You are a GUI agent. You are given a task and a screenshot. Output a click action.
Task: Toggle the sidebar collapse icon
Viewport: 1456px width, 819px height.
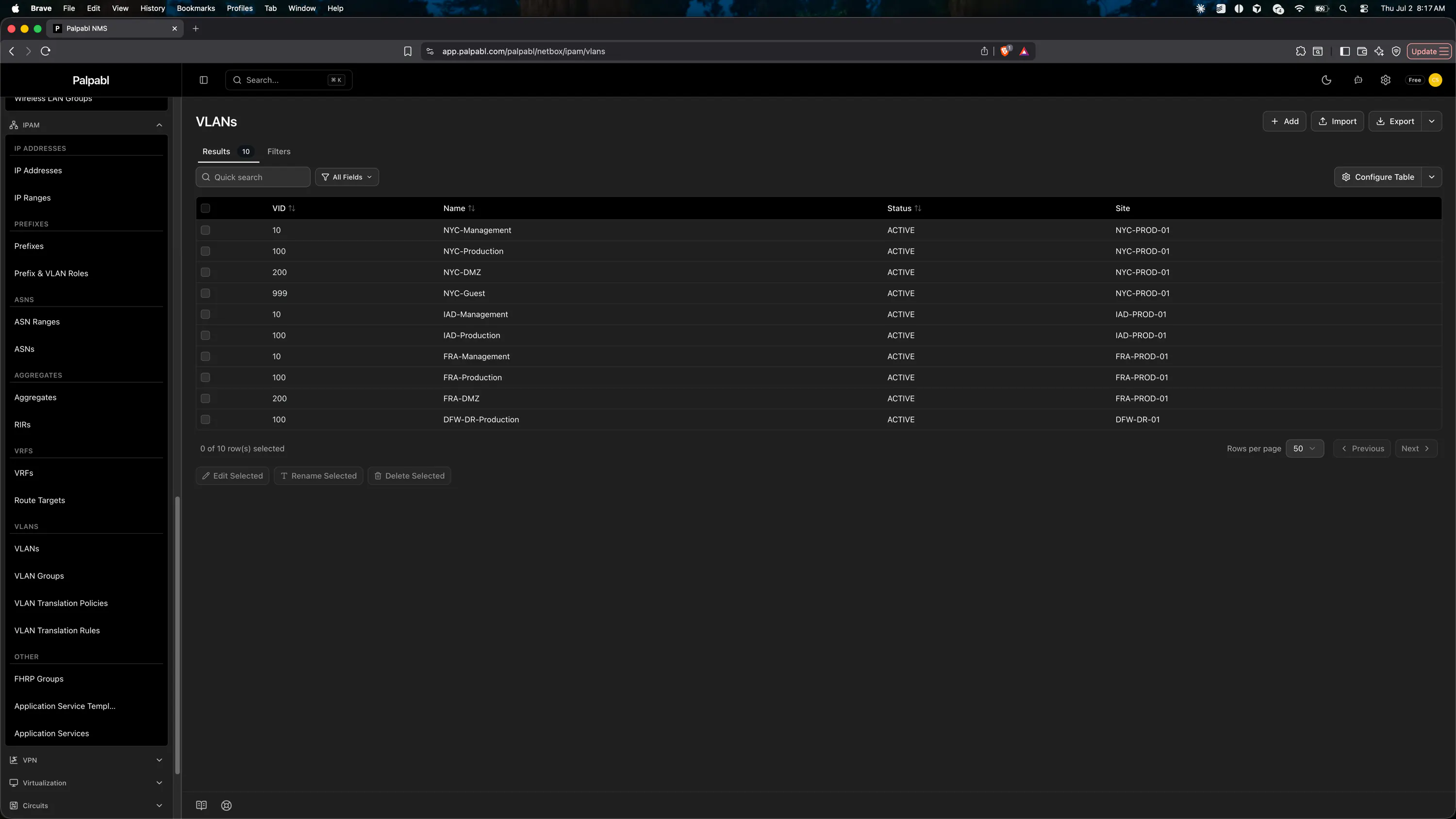203,80
